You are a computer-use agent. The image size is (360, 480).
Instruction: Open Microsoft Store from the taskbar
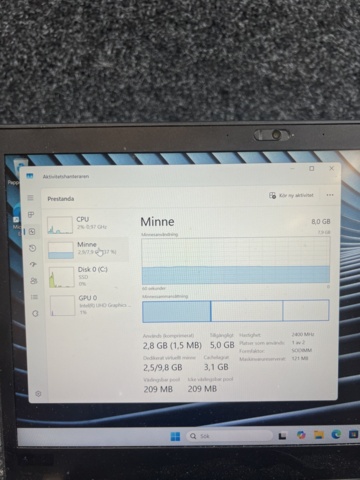coord(353,434)
